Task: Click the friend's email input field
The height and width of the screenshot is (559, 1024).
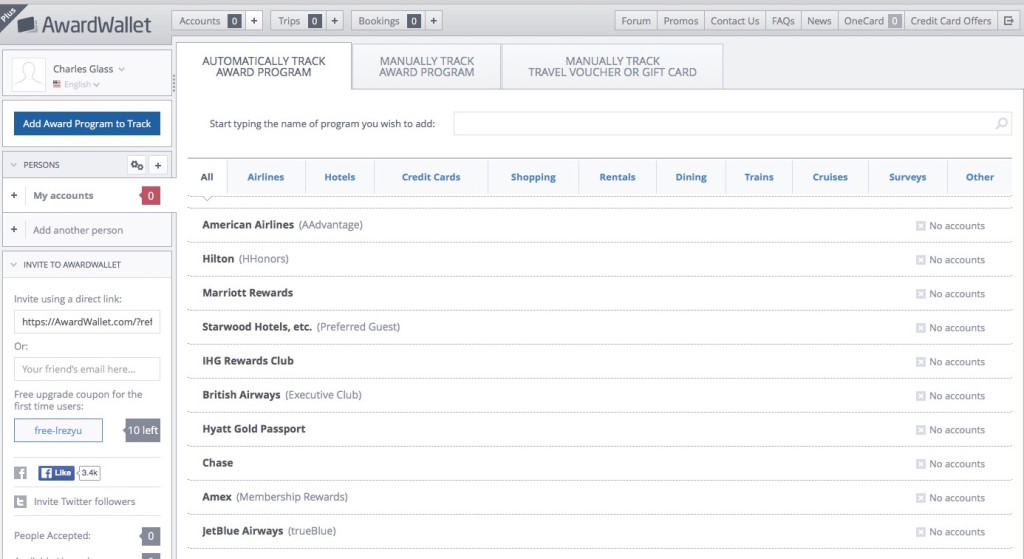Action: tap(87, 369)
